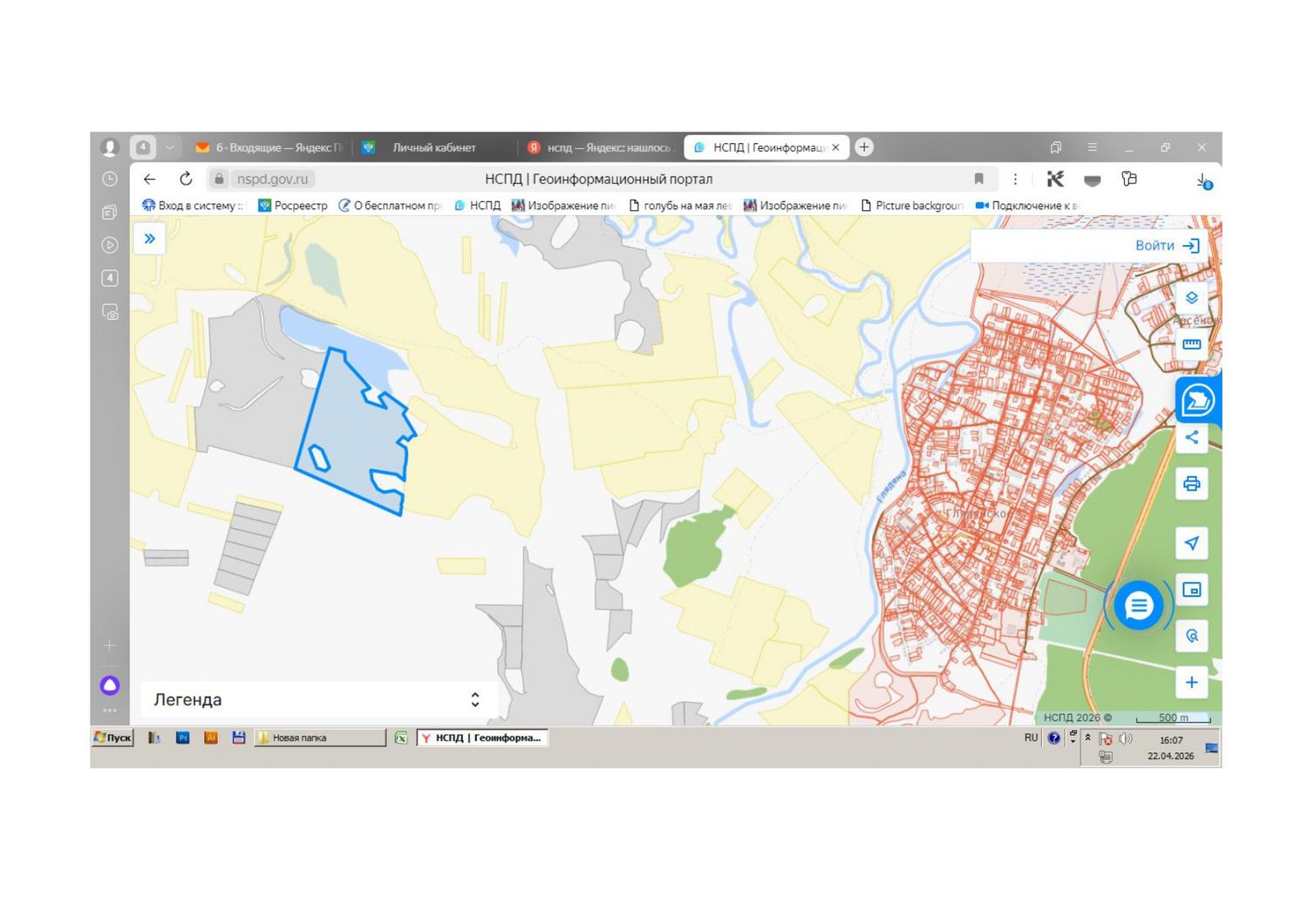
Task: Go back with the browser back arrow
Action: pos(150,179)
